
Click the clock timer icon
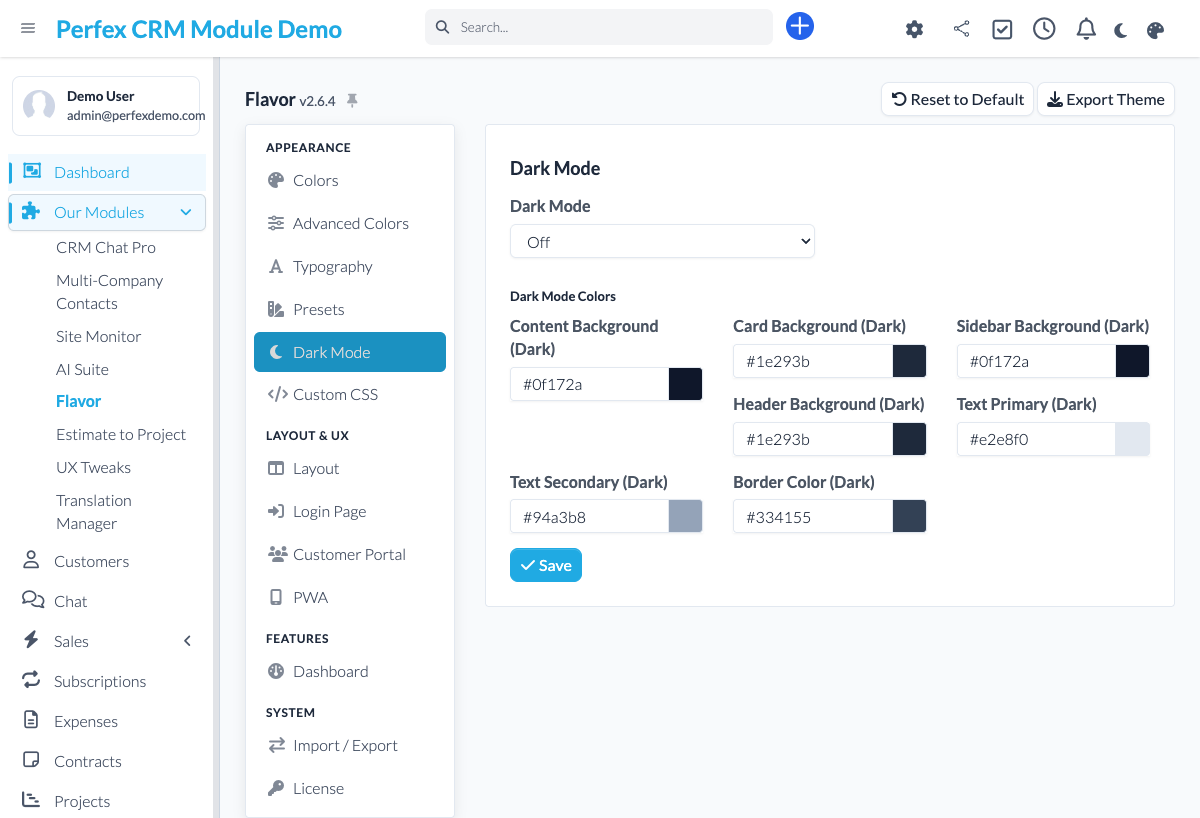pos(1044,29)
